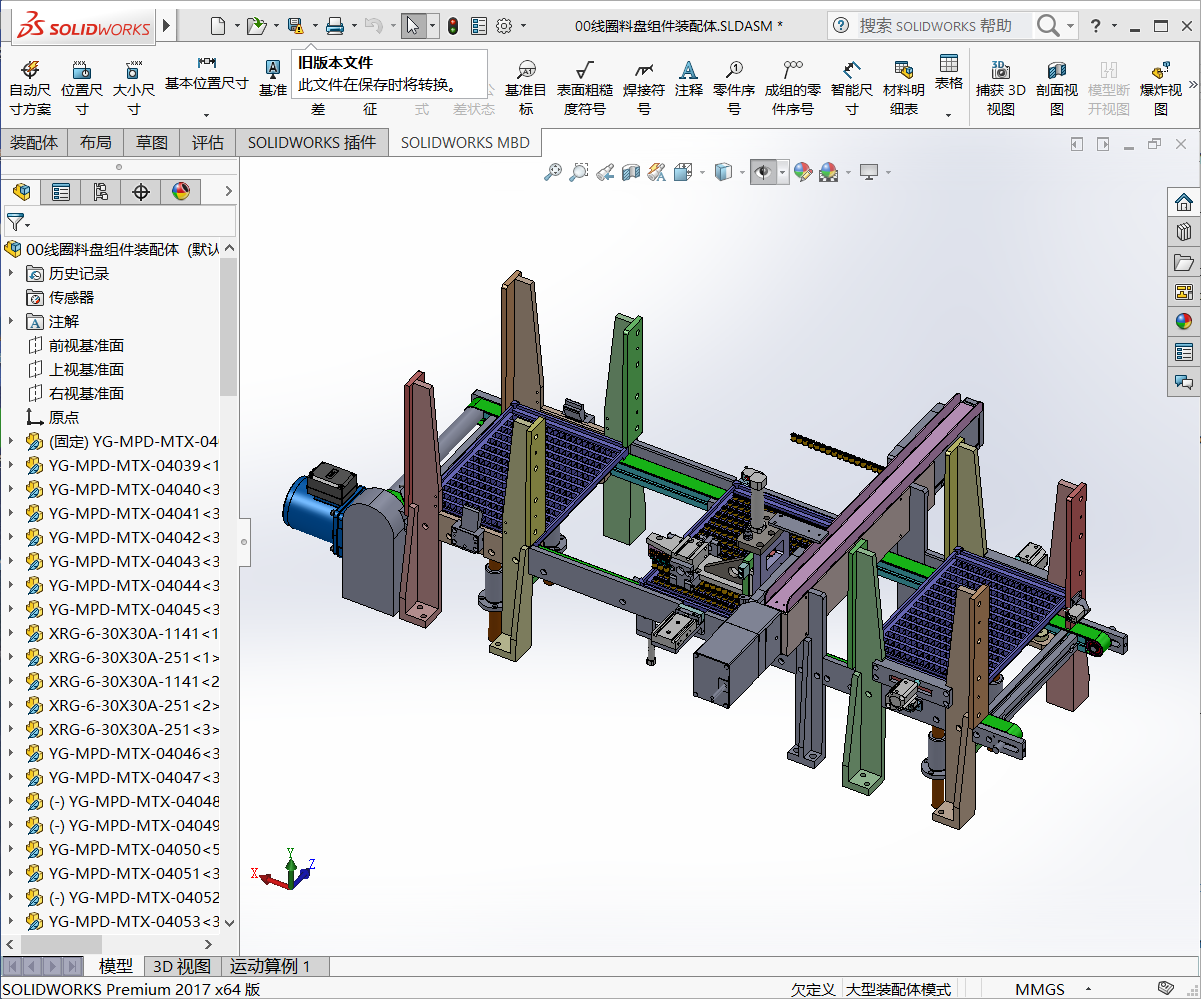The height and width of the screenshot is (999, 1201).
Task: Switch to the 运动算例 1 bottom tab
Action: (x=270, y=966)
